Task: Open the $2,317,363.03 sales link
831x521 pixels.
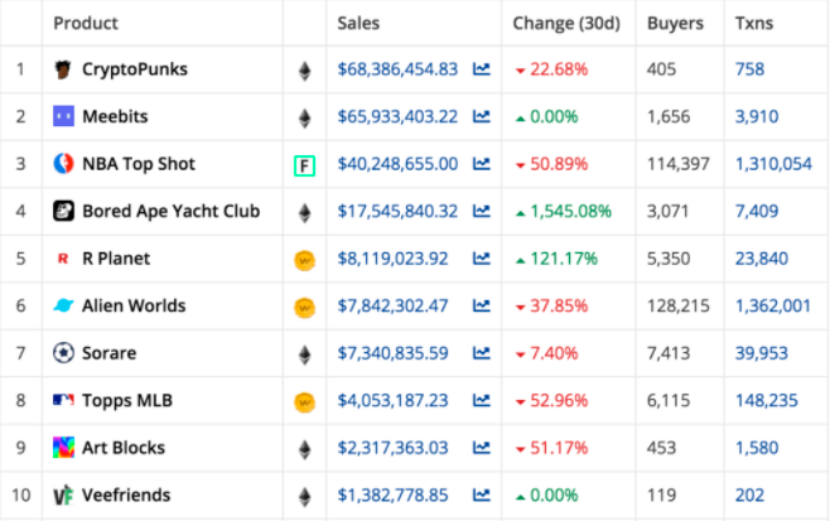Action: pyautogui.click(x=393, y=448)
